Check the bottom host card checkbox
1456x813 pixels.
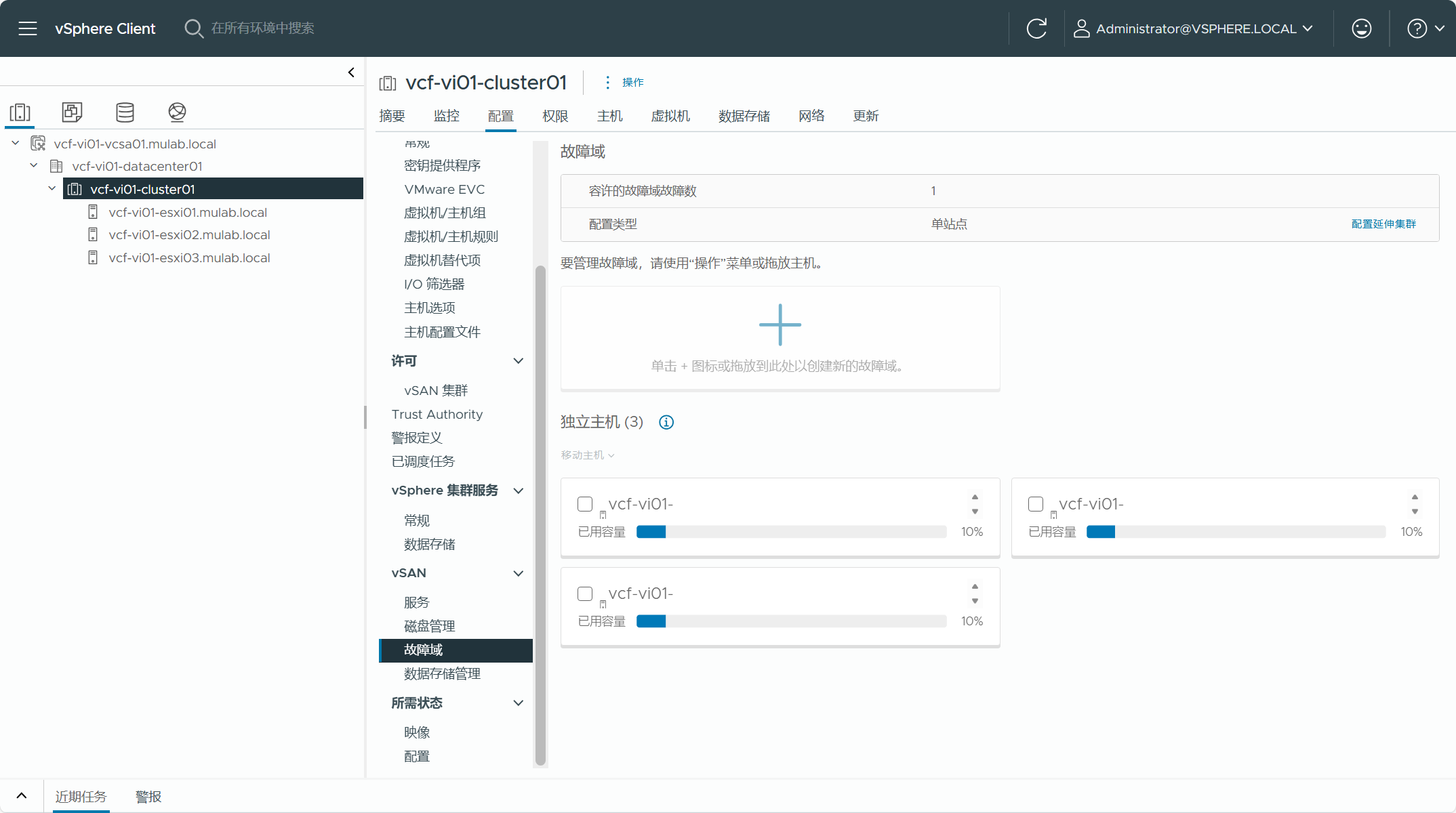tap(585, 593)
